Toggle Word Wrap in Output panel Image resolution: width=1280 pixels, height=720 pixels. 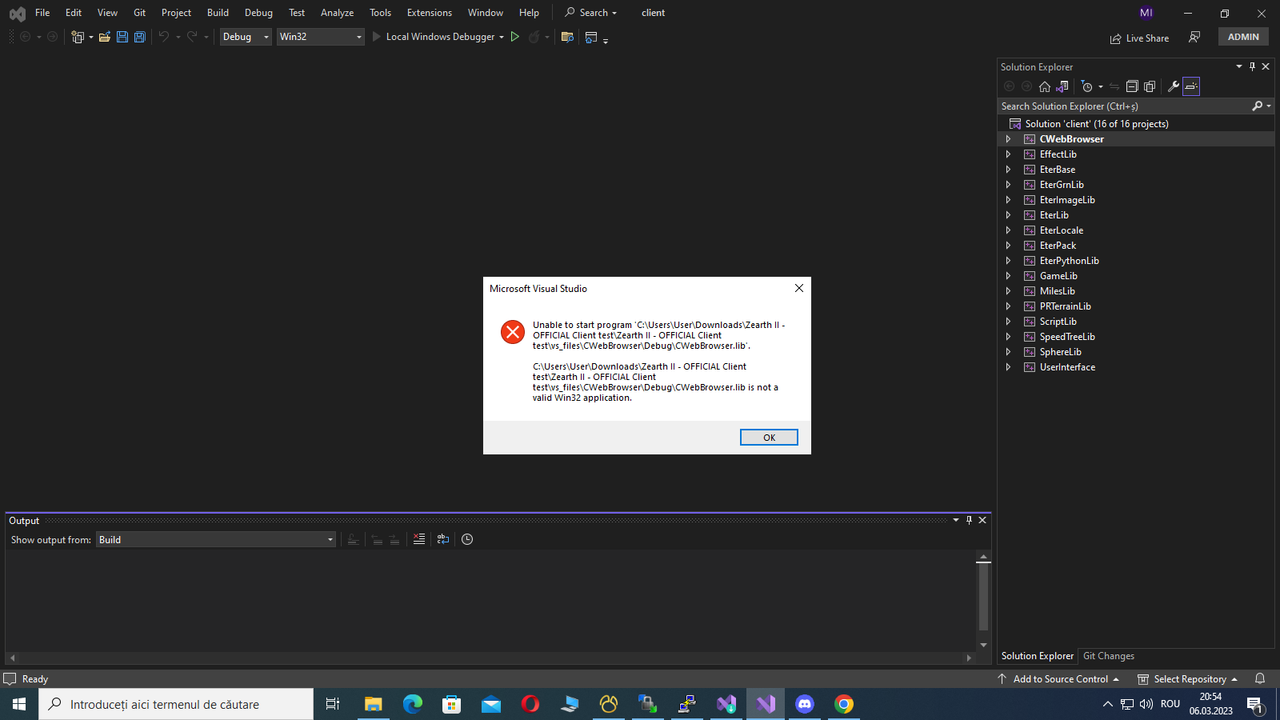click(443, 539)
